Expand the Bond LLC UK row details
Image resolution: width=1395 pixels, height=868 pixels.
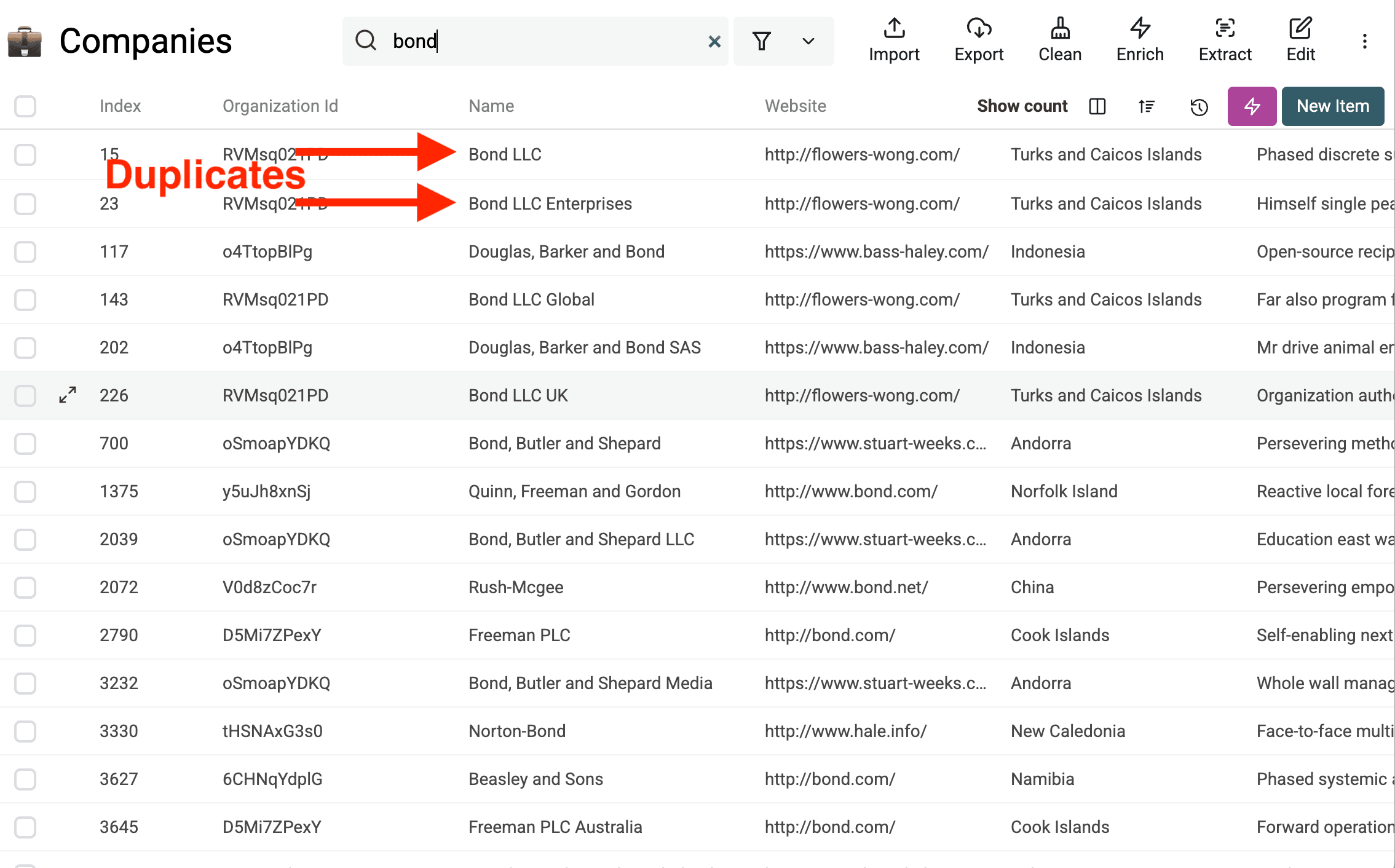tap(66, 395)
